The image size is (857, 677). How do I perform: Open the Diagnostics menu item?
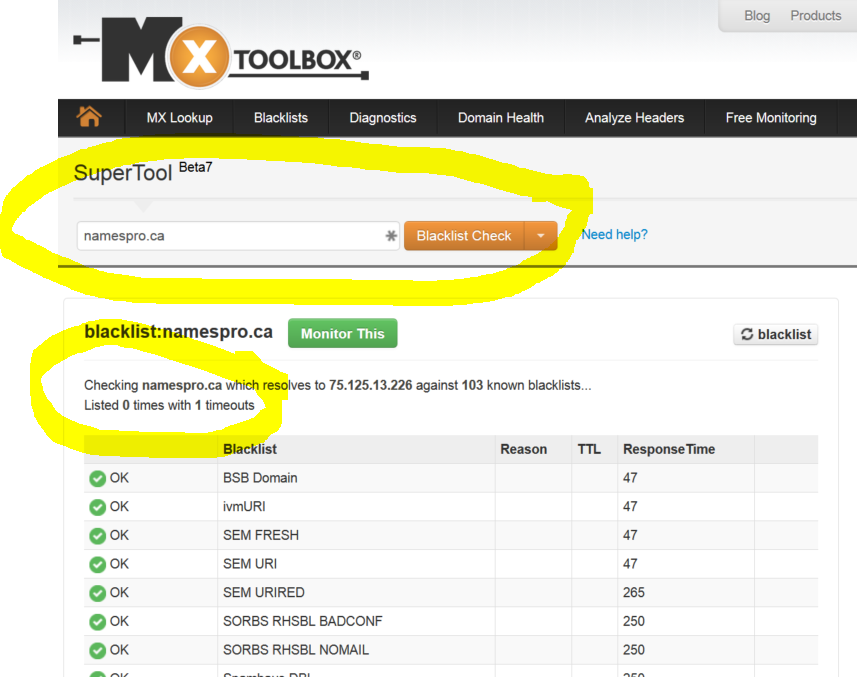click(383, 117)
